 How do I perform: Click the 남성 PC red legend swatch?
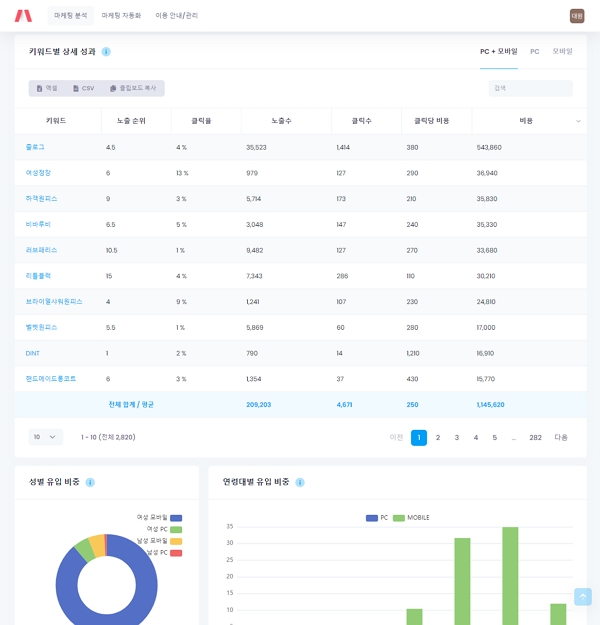click(x=176, y=553)
